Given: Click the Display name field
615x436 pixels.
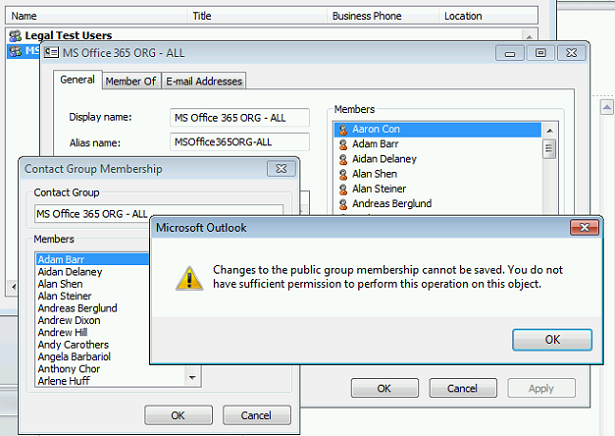Looking at the screenshot, I should pos(240,118).
